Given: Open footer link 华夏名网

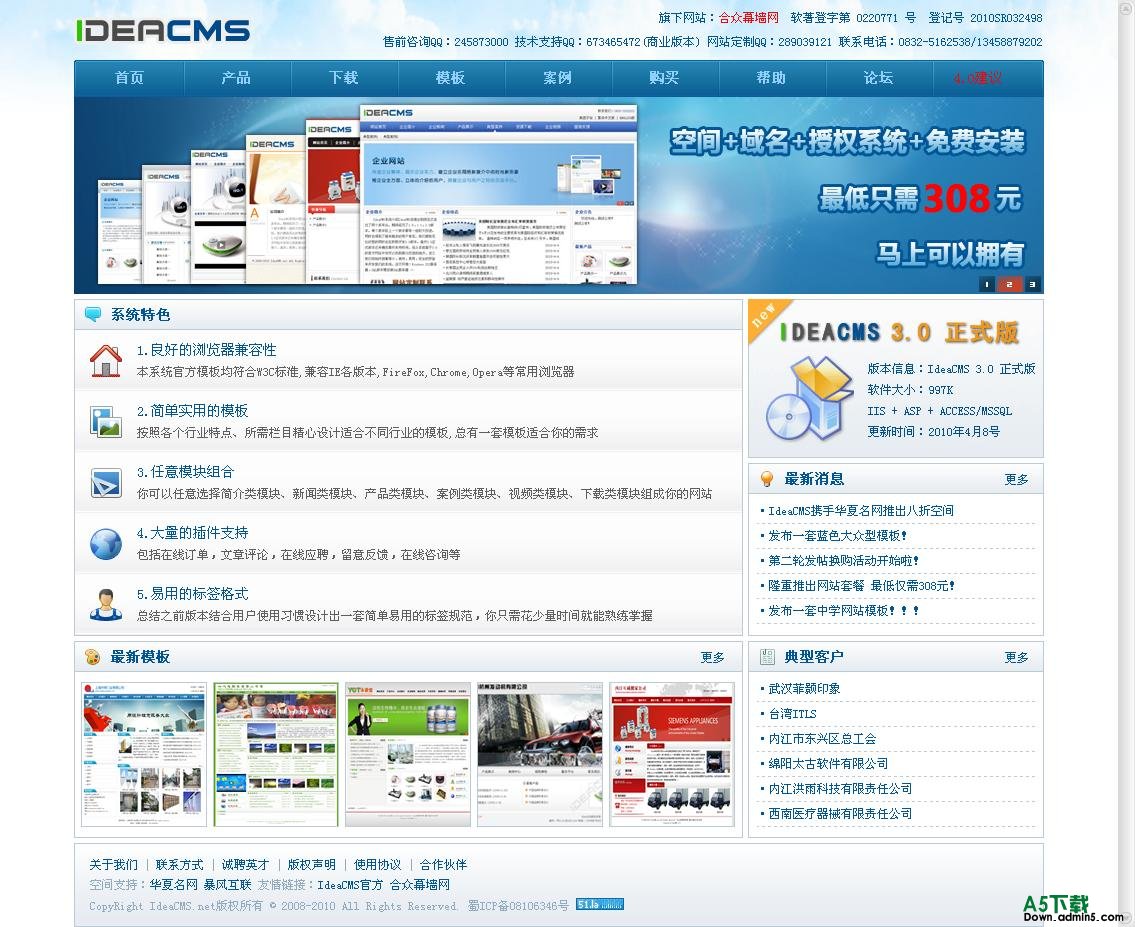Looking at the screenshot, I should [x=174, y=884].
